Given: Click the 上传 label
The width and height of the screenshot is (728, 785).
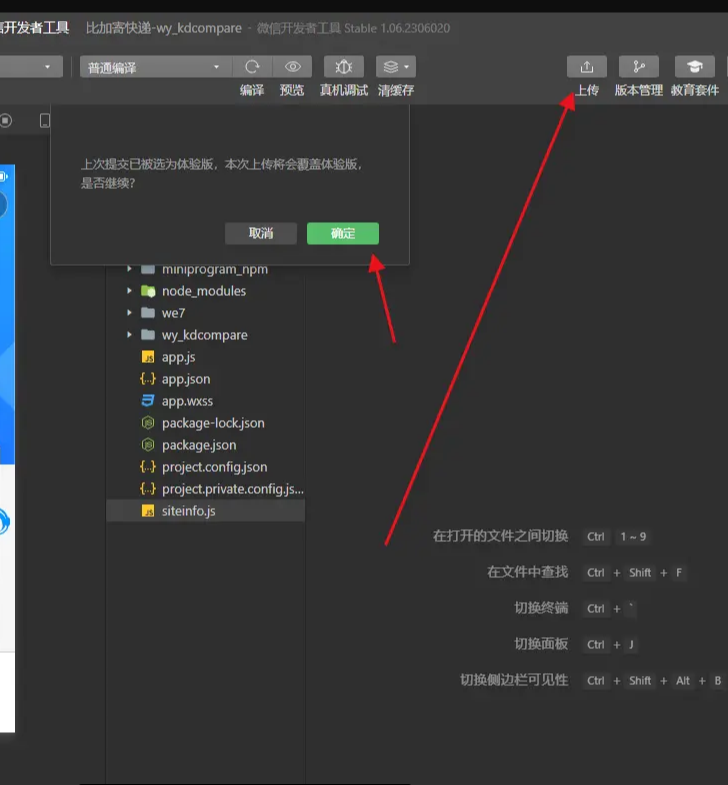Looking at the screenshot, I should (587, 91).
